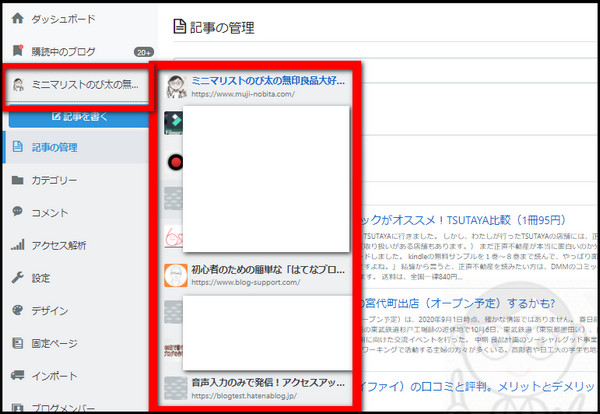Image resolution: width=600 pixels, height=414 pixels.
Task: Click the speech bubble コメント icon
Action: click(x=18, y=212)
